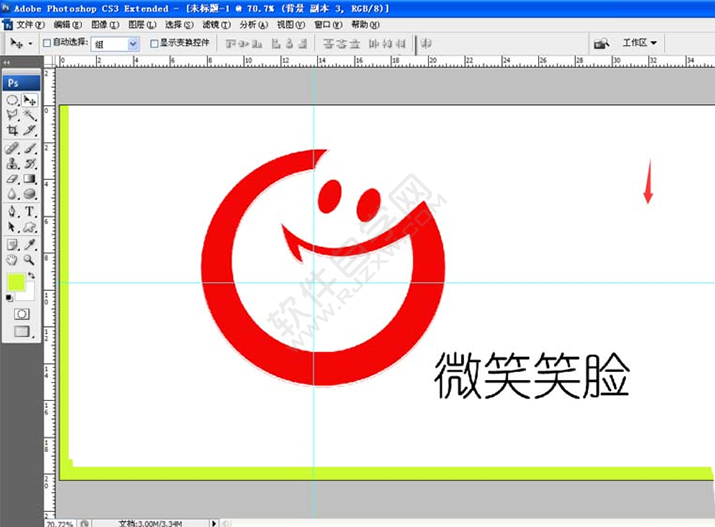Open the 组 auto-select dropdown

coord(133,44)
